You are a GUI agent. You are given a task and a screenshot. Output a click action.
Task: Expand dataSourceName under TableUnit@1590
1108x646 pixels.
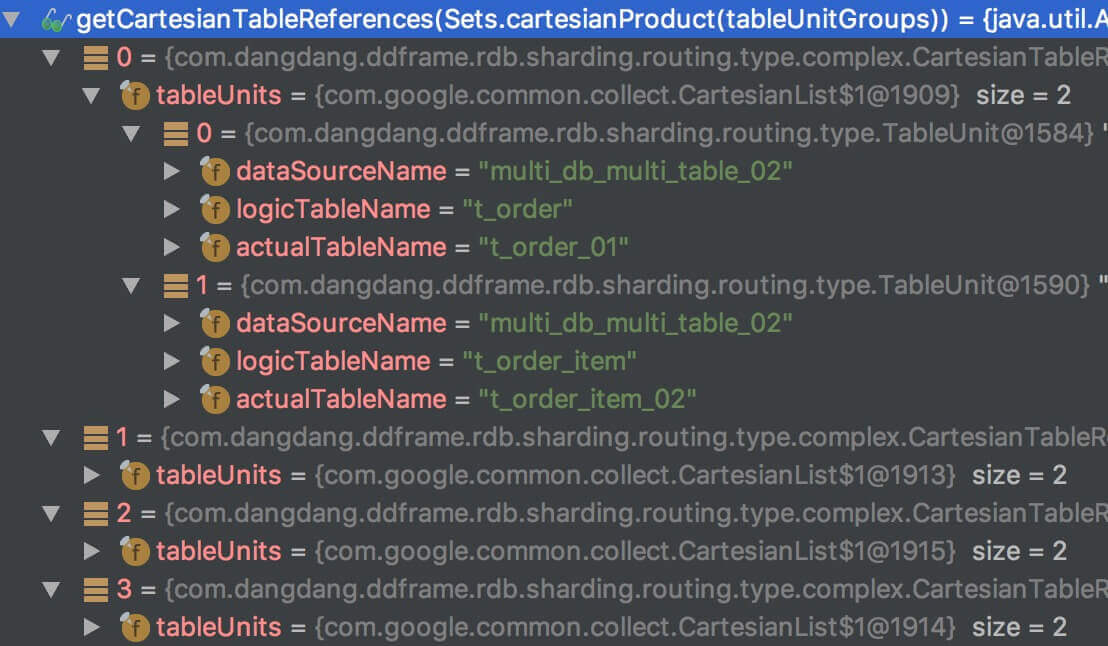(172, 323)
